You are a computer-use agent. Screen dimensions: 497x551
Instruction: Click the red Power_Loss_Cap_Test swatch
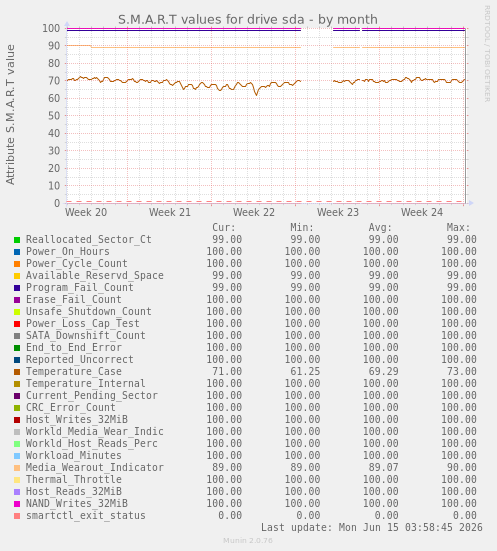tap(17, 324)
